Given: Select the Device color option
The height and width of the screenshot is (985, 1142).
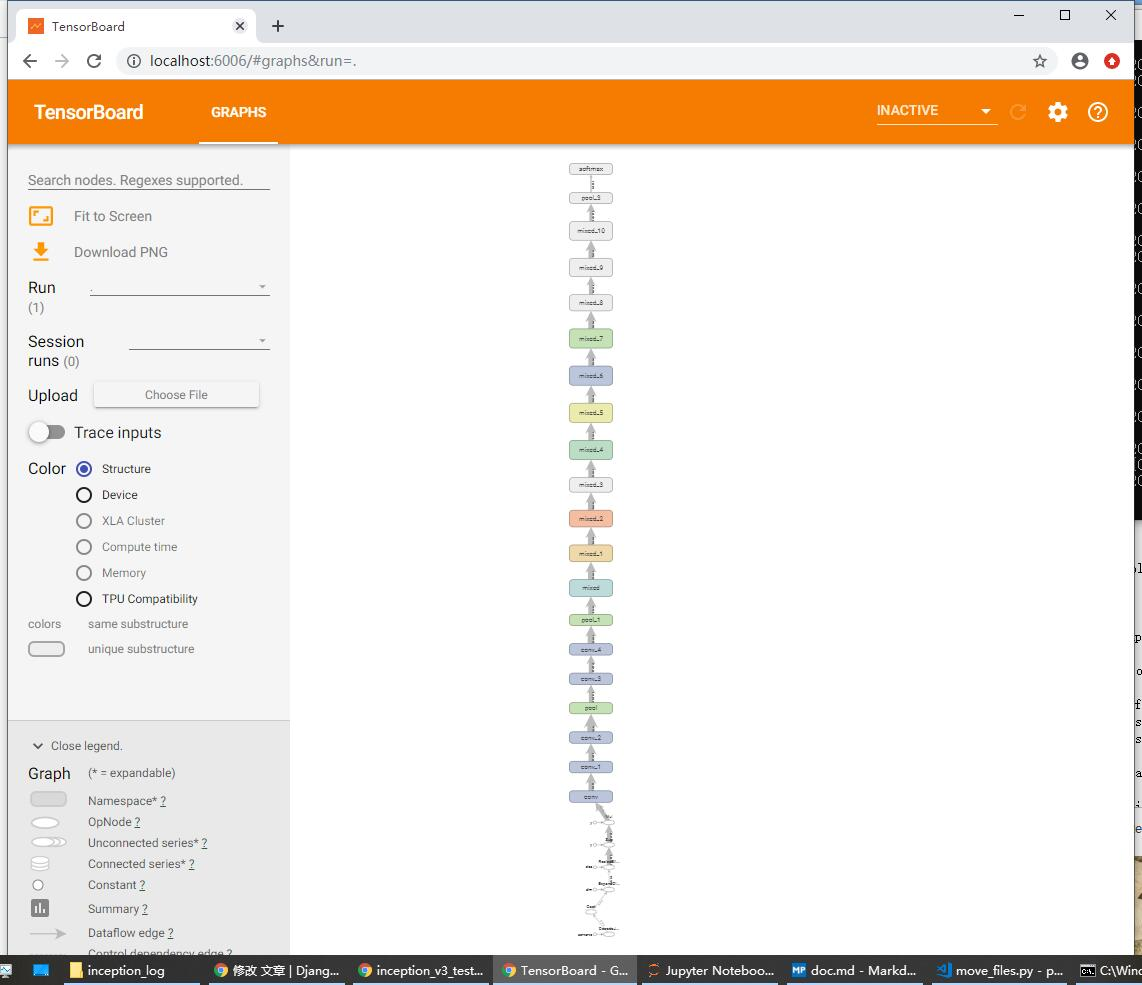Looking at the screenshot, I should click(84, 495).
